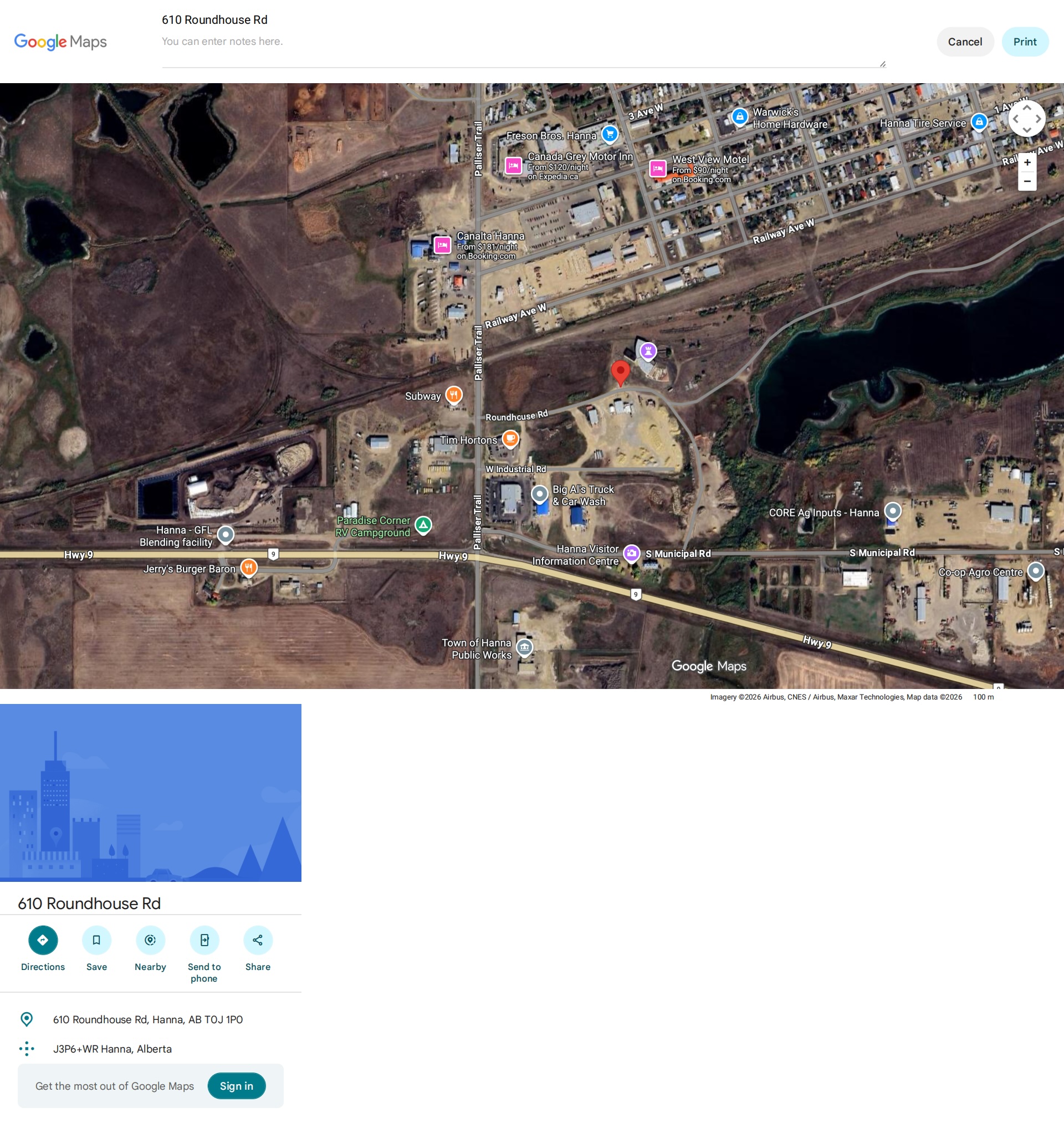Open the Nearby search icon
The height and width of the screenshot is (1123, 1064).
[x=150, y=940]
